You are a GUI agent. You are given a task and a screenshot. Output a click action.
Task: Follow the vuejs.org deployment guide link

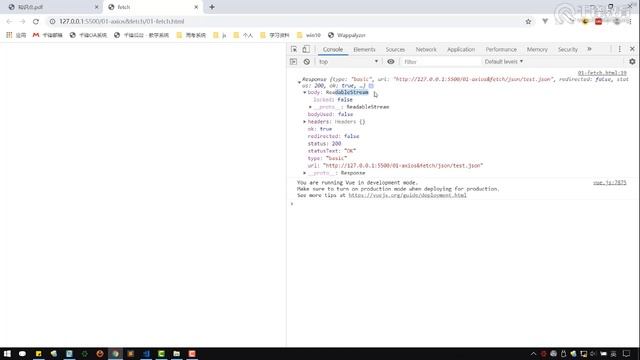407,196
